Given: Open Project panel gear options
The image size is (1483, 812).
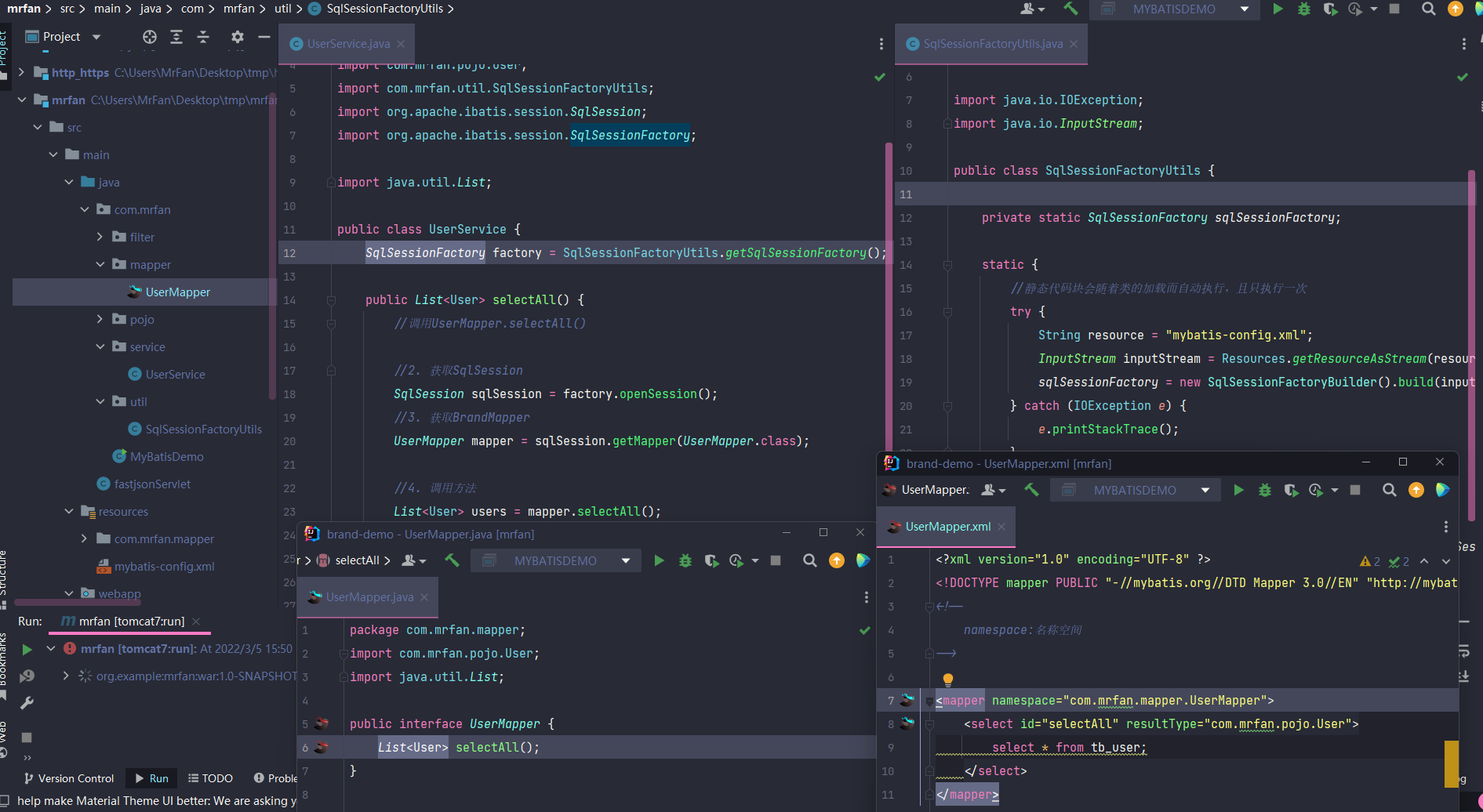Looking at the screenshot, I should [x=238, y=37].
